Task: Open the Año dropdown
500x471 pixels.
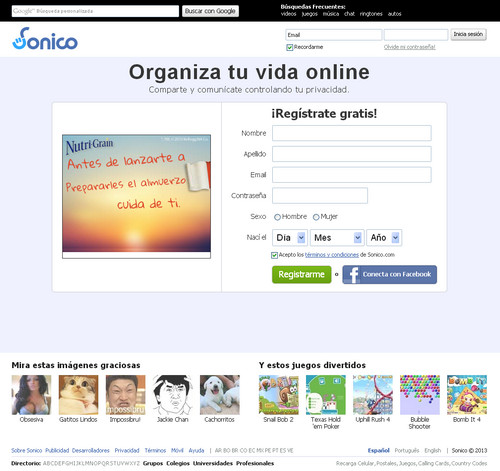Action: point(384,238)
